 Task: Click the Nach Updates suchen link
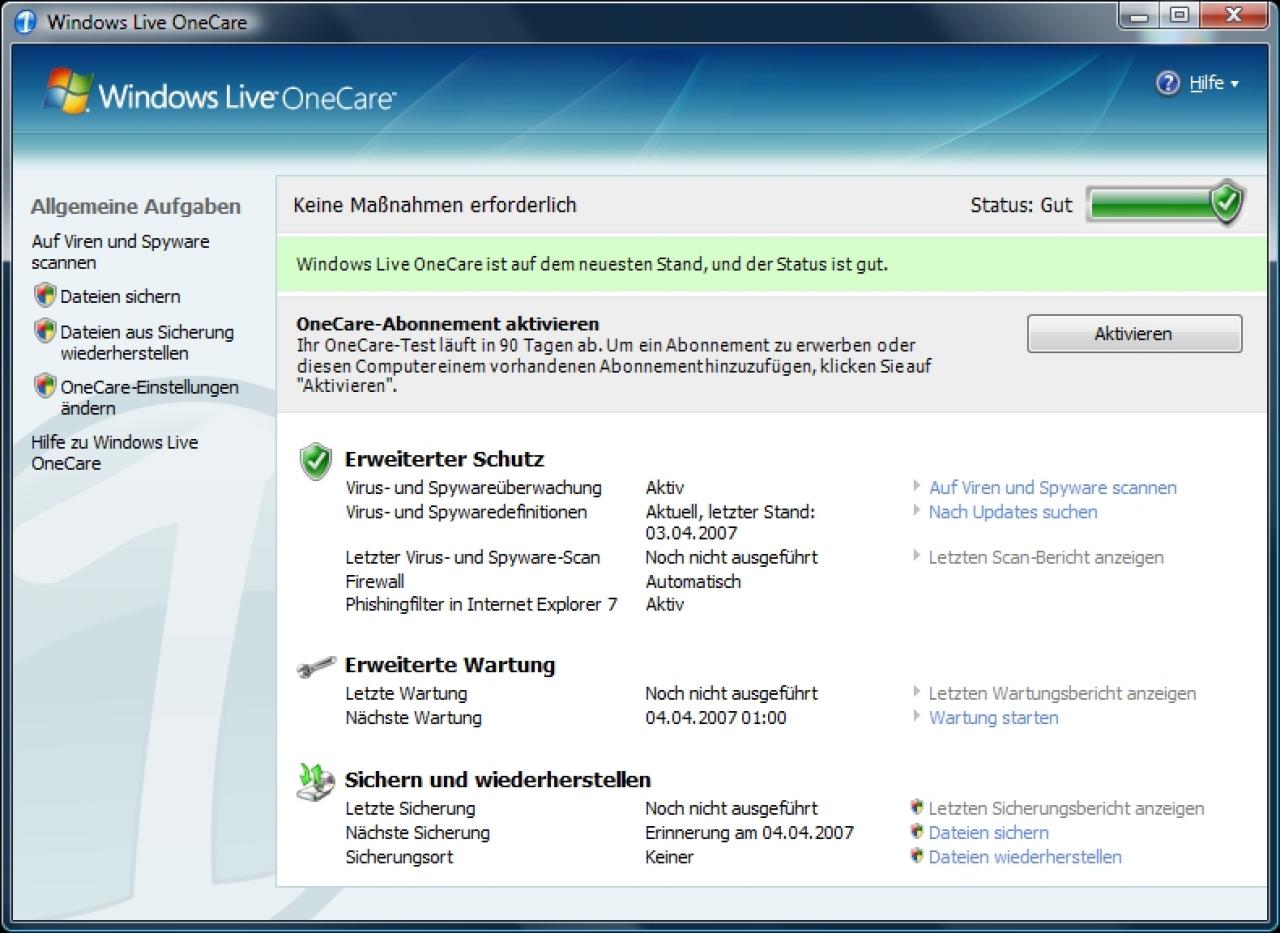coord(1013,512)
